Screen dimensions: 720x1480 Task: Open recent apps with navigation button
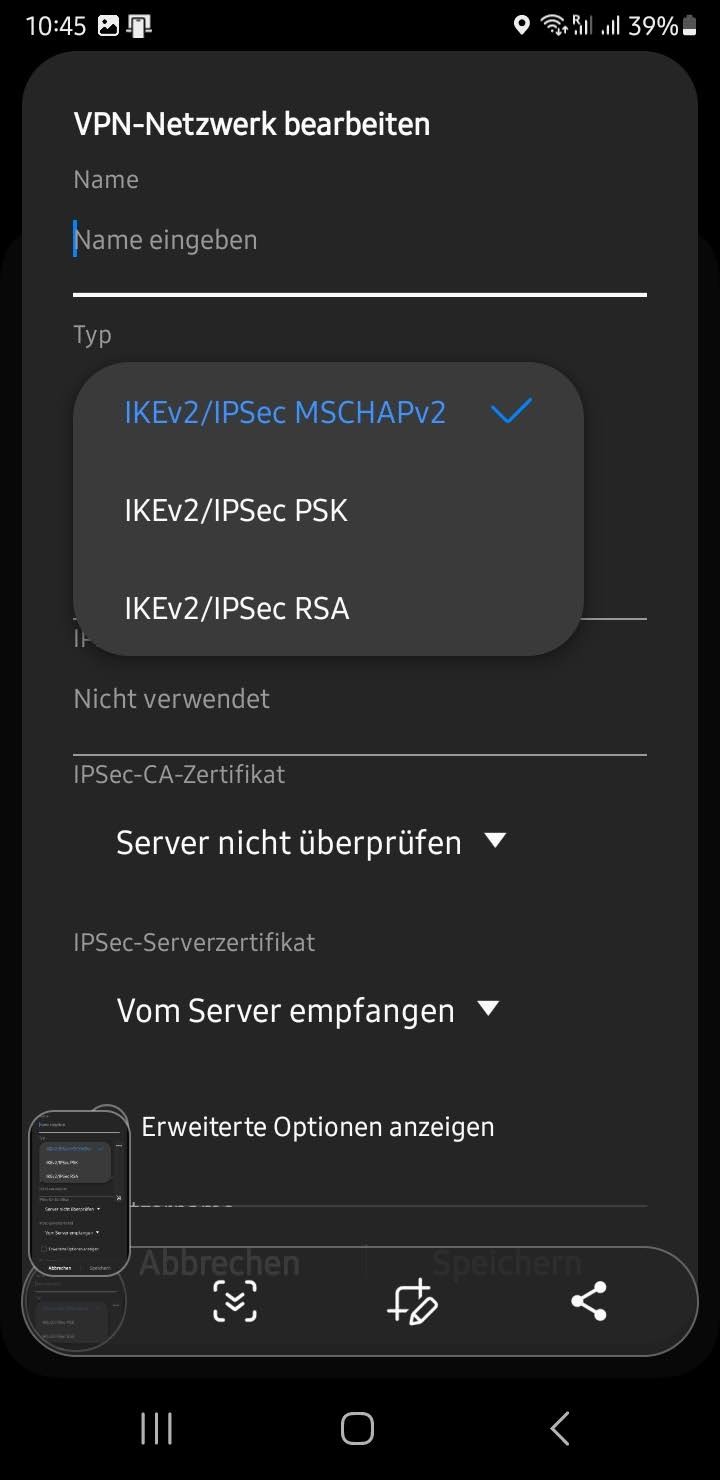156,1428
